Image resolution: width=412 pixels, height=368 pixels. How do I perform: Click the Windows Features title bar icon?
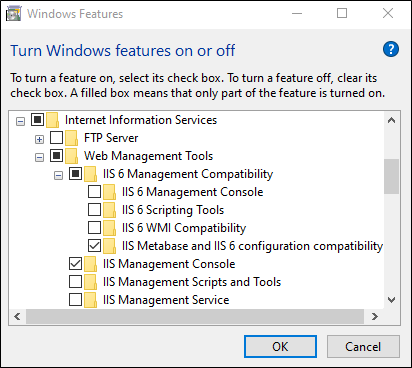coord(14,14)
